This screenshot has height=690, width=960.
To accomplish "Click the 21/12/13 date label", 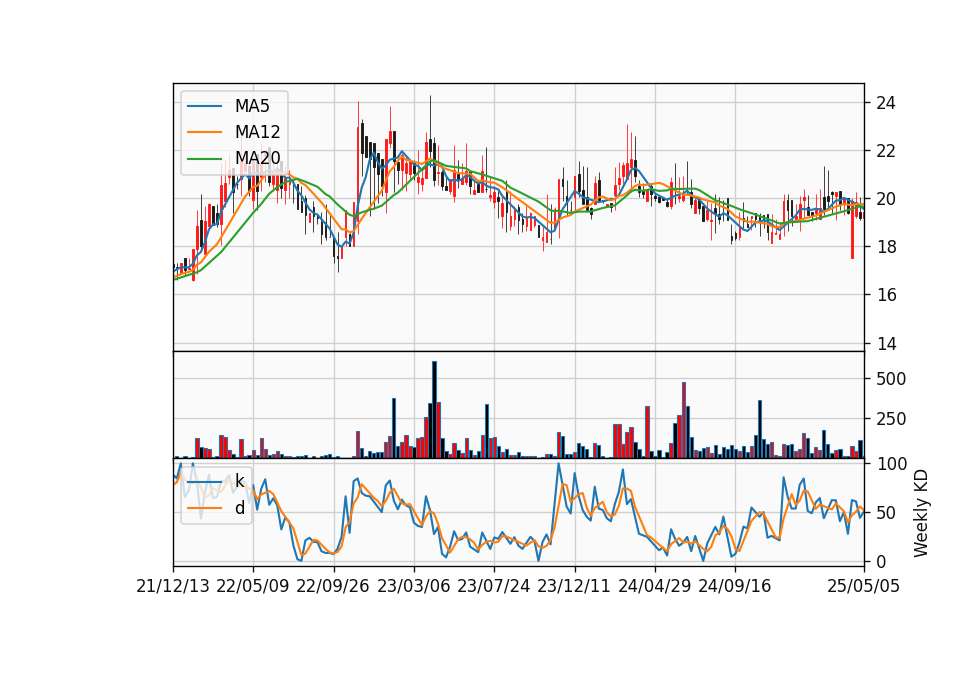I will coord(173,586).
